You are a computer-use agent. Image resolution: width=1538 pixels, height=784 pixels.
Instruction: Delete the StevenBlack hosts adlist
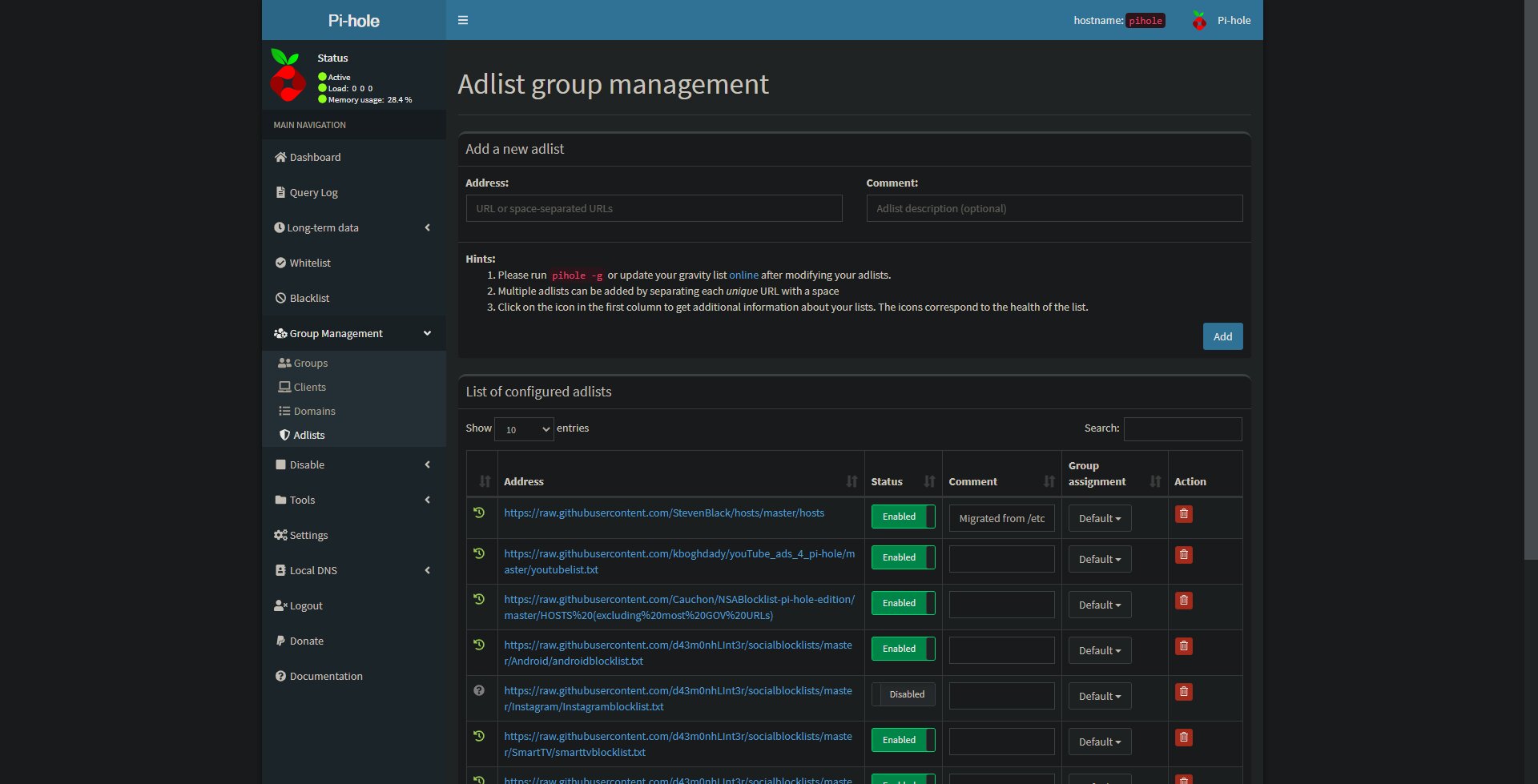1184,514
